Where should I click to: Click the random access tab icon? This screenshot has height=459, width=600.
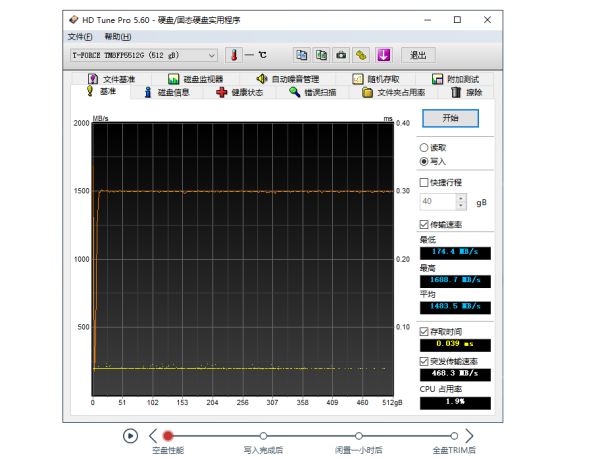coord(358,79)
